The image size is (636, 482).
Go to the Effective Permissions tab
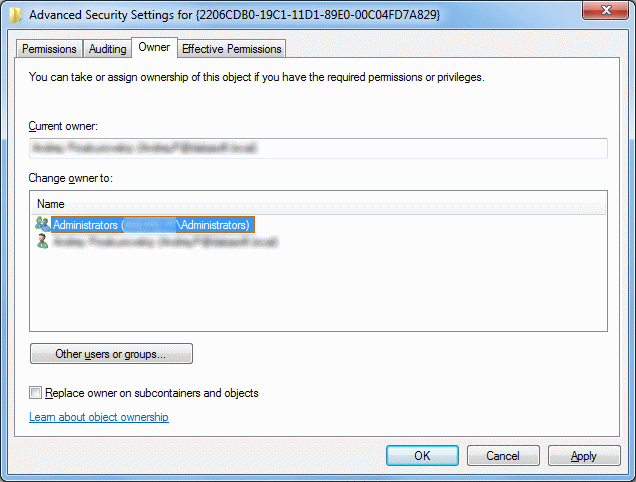[232, 49]
